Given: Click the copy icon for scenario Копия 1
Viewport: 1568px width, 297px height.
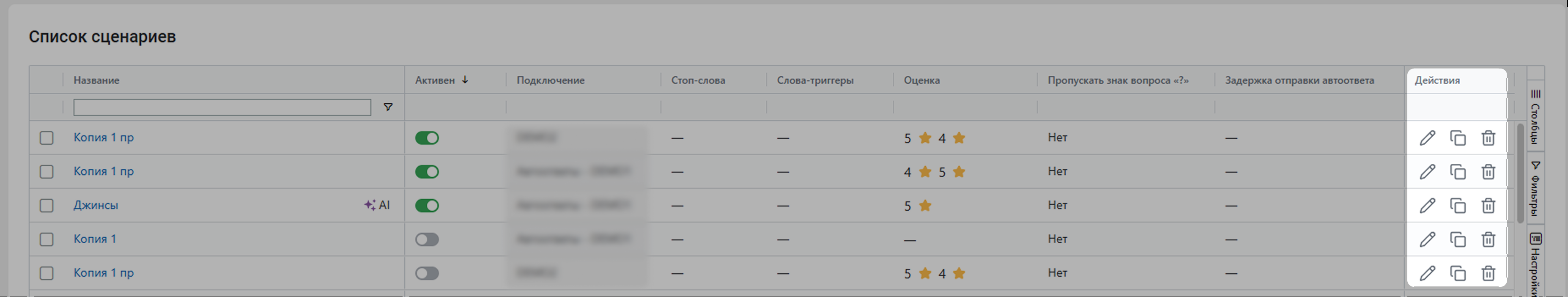Looking at the screenshot, I should tap(1458, 240).
